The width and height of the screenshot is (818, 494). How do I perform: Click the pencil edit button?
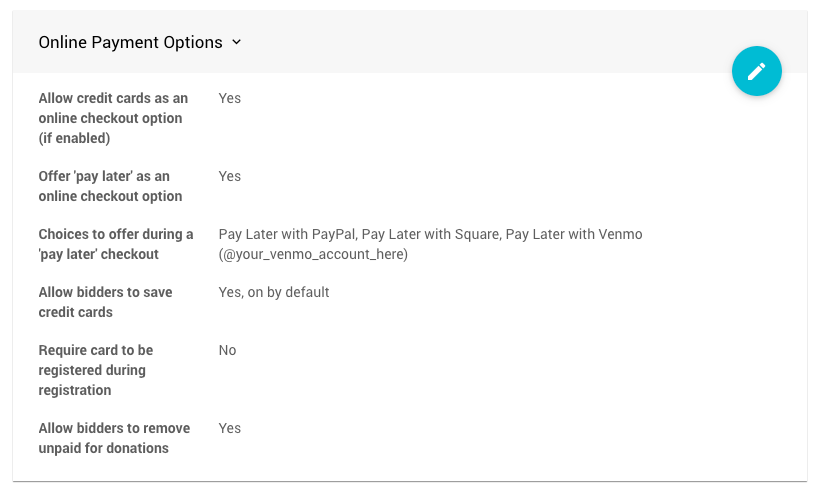coord(756,71)
